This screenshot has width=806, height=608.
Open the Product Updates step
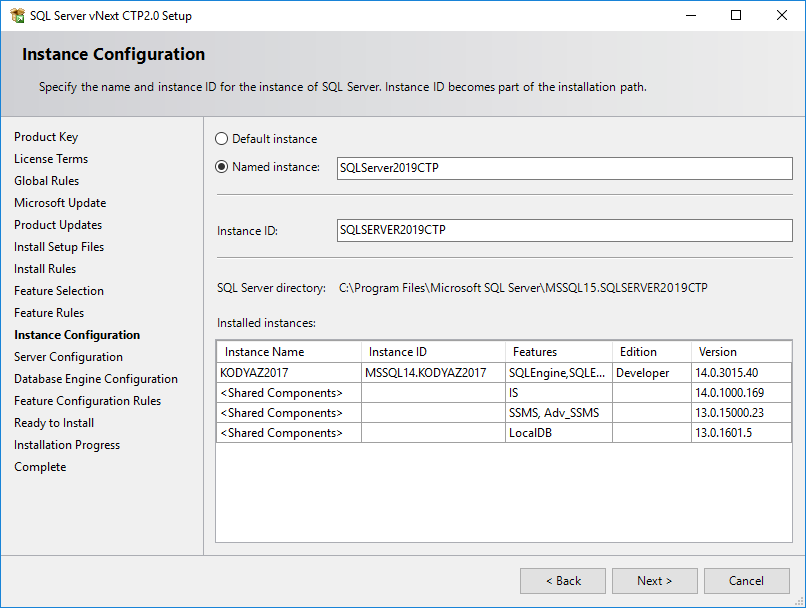point(58,225)
